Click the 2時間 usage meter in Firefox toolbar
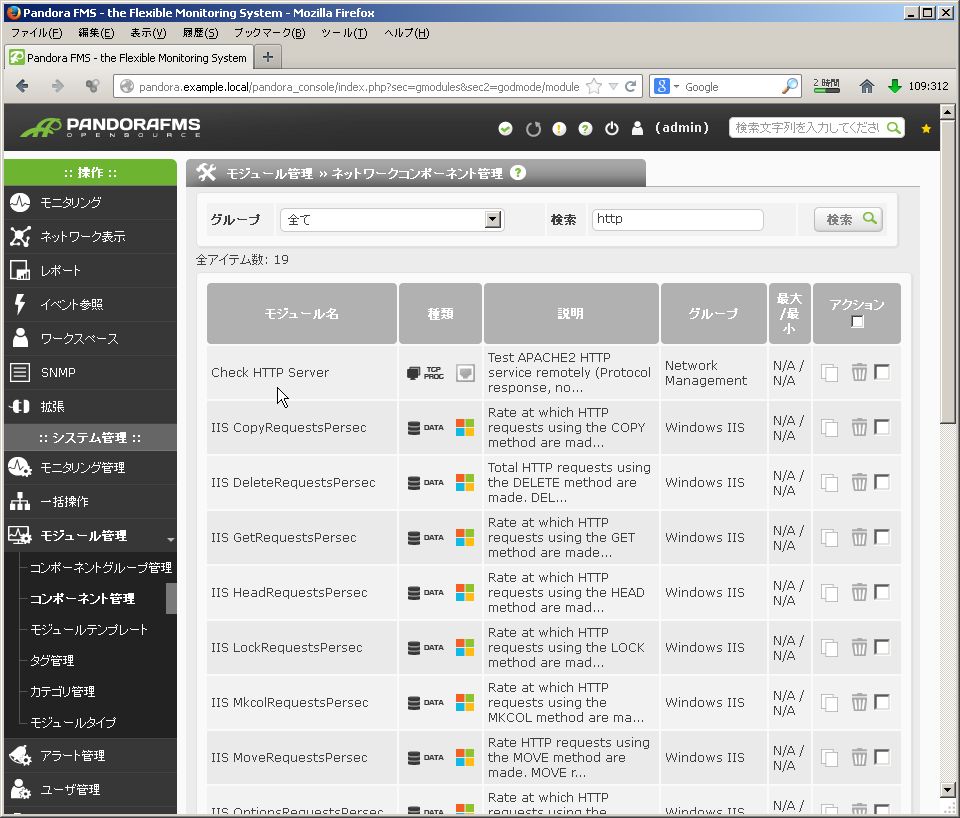Image resolution: width=960 pixels, height=818 pixels. pyautogui.click(x=827, y=86)
